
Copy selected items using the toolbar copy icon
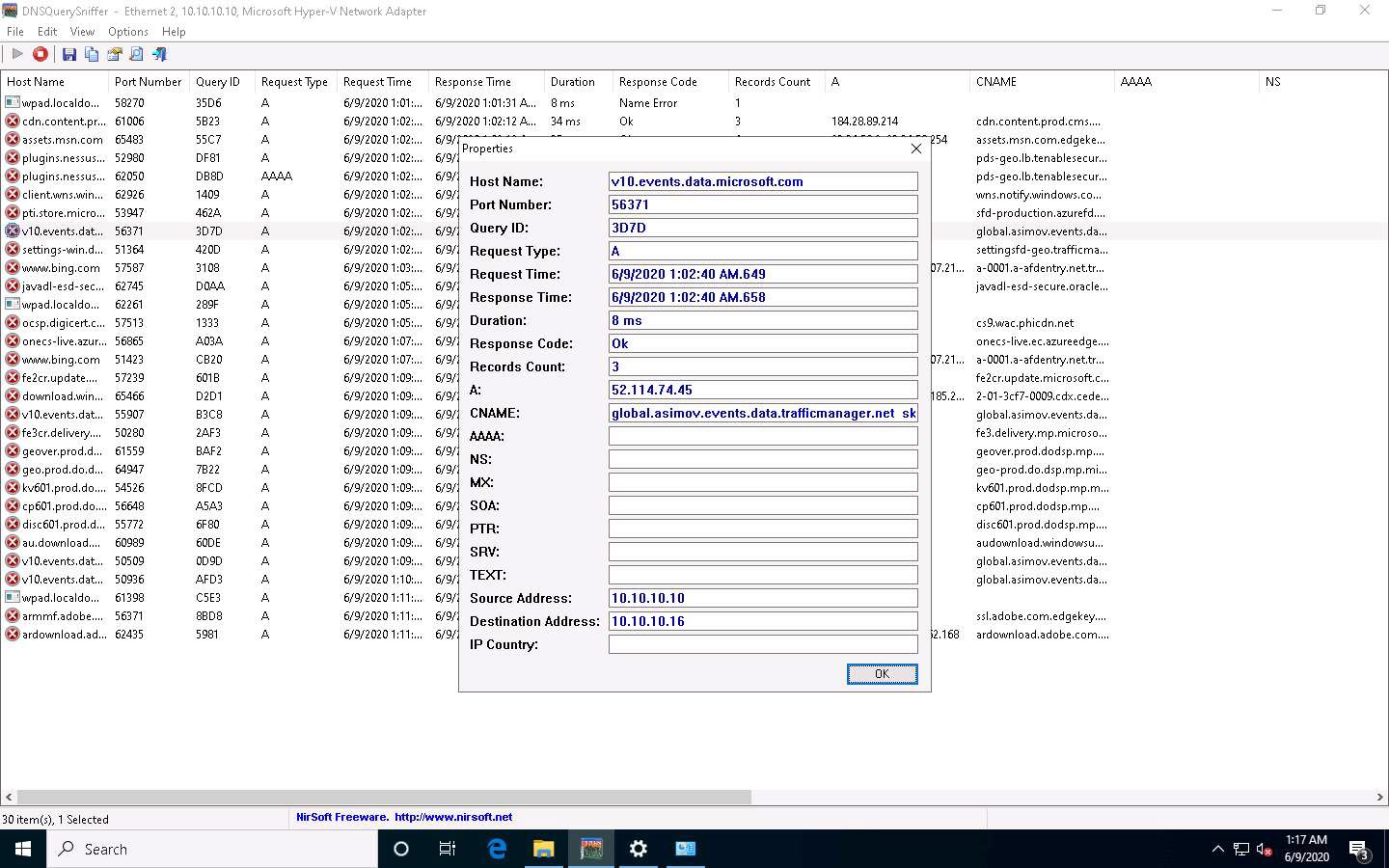(x=92, y=54)
